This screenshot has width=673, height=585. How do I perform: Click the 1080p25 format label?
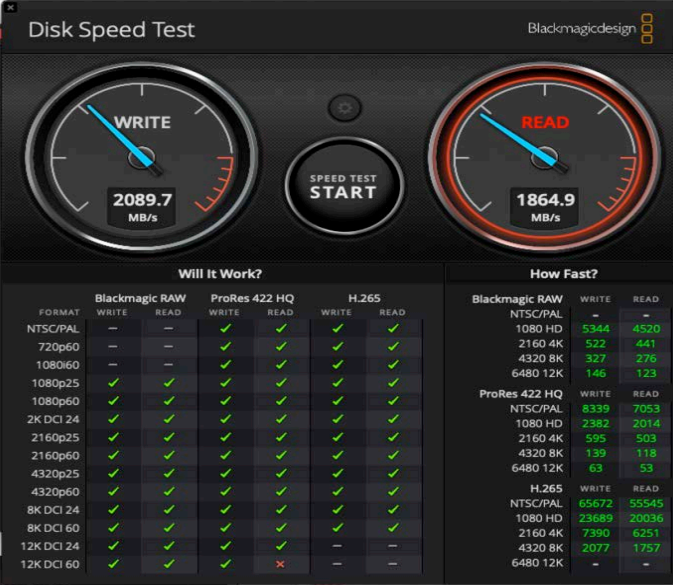pos(56,383)
